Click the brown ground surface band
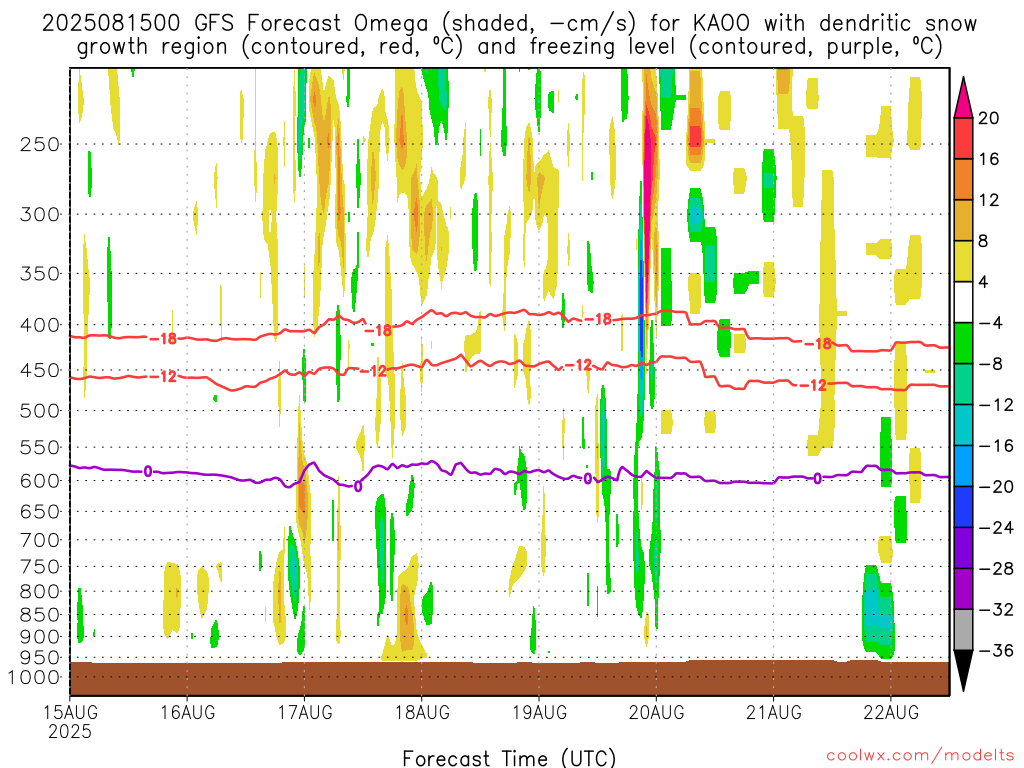Screen dimensions: 1024x768 509,679
